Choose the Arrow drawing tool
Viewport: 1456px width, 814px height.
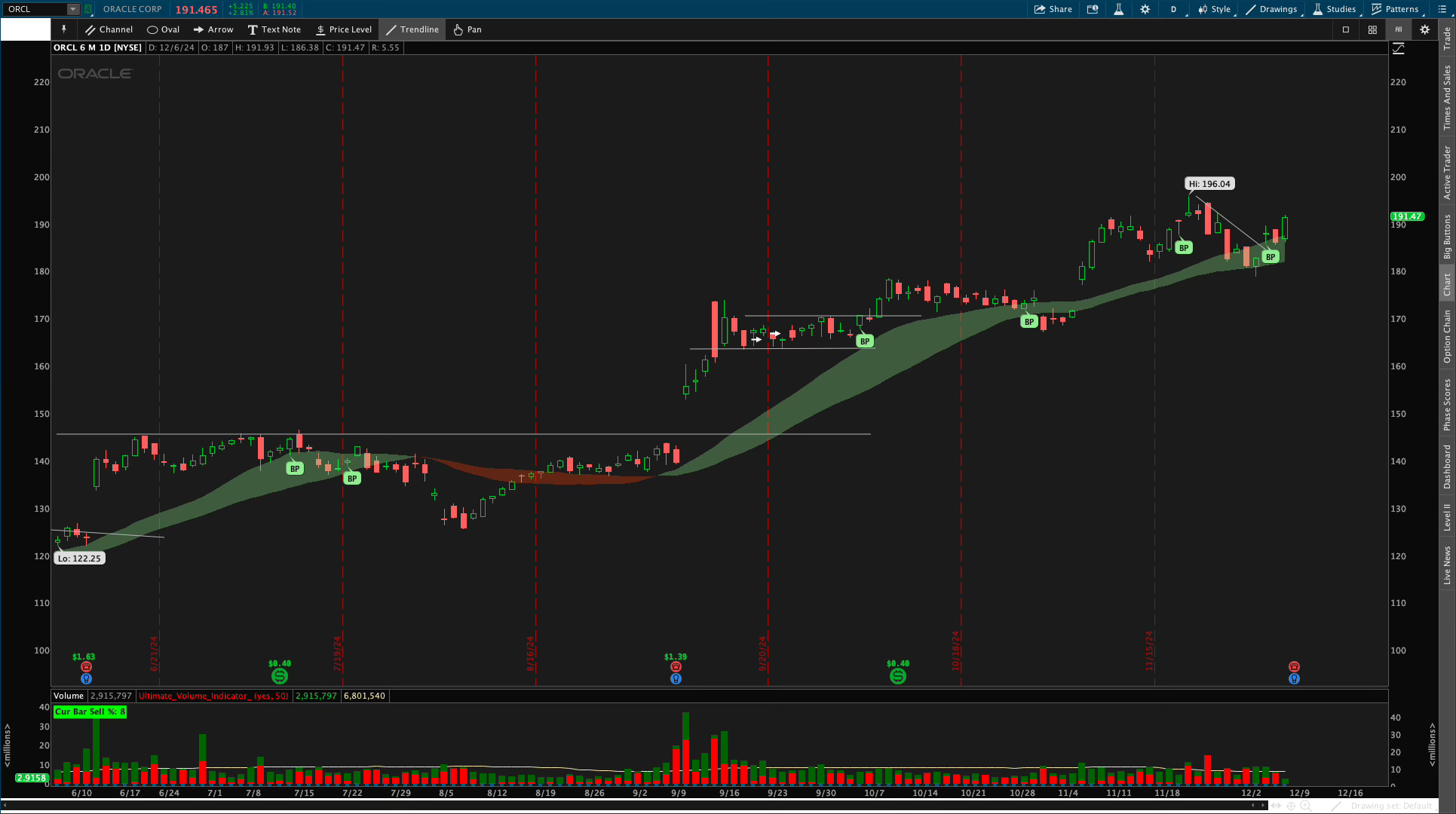213,29
